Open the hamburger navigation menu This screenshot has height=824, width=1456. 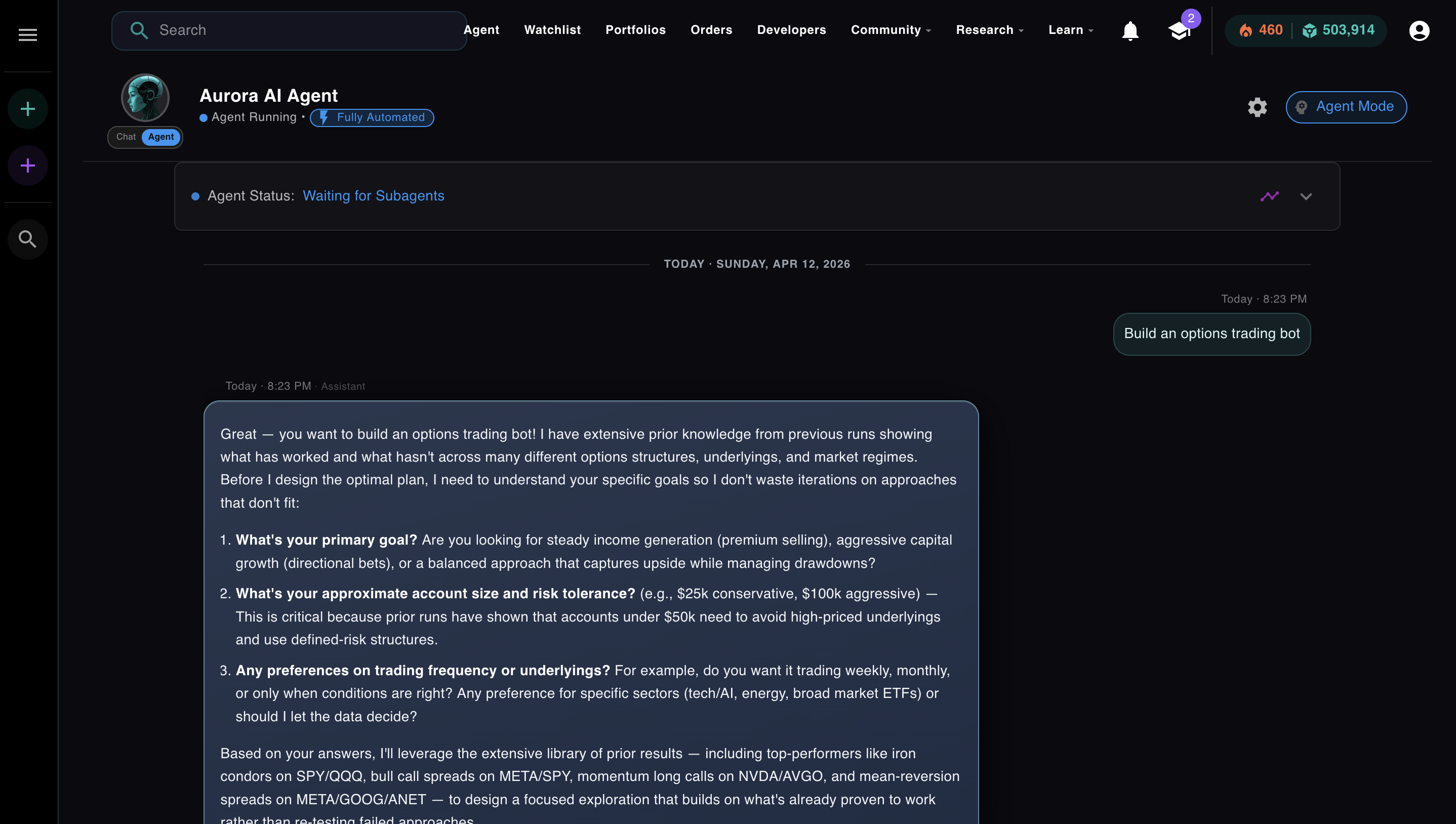coord(27,34)
